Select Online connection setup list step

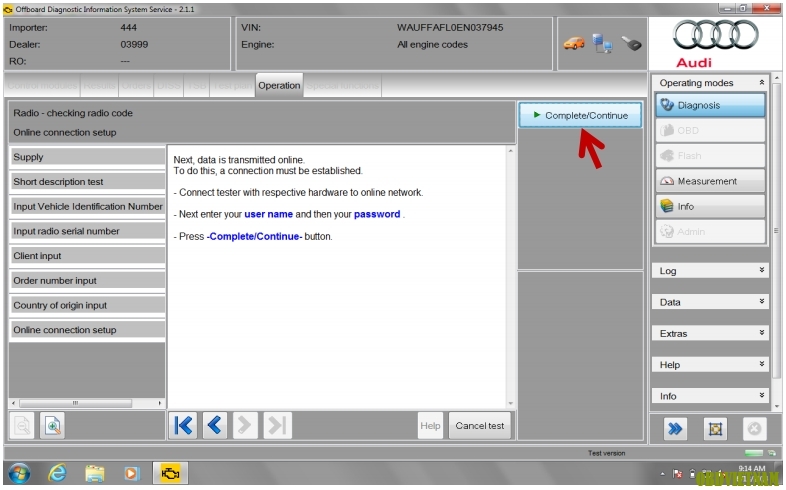click(87, 330)
